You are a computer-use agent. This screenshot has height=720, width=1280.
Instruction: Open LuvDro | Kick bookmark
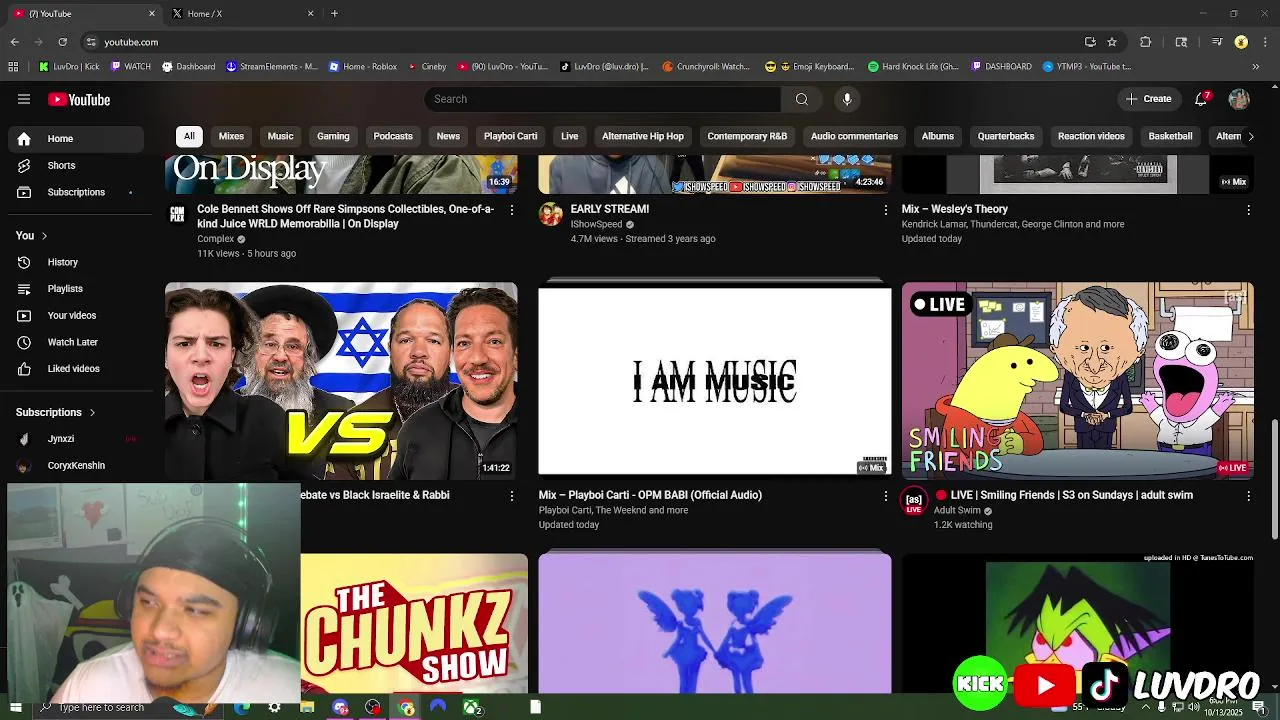70,67
